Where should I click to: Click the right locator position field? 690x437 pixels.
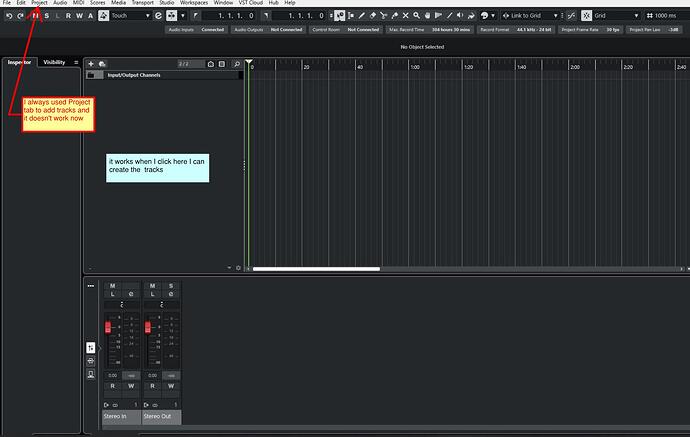pos(299,16)
